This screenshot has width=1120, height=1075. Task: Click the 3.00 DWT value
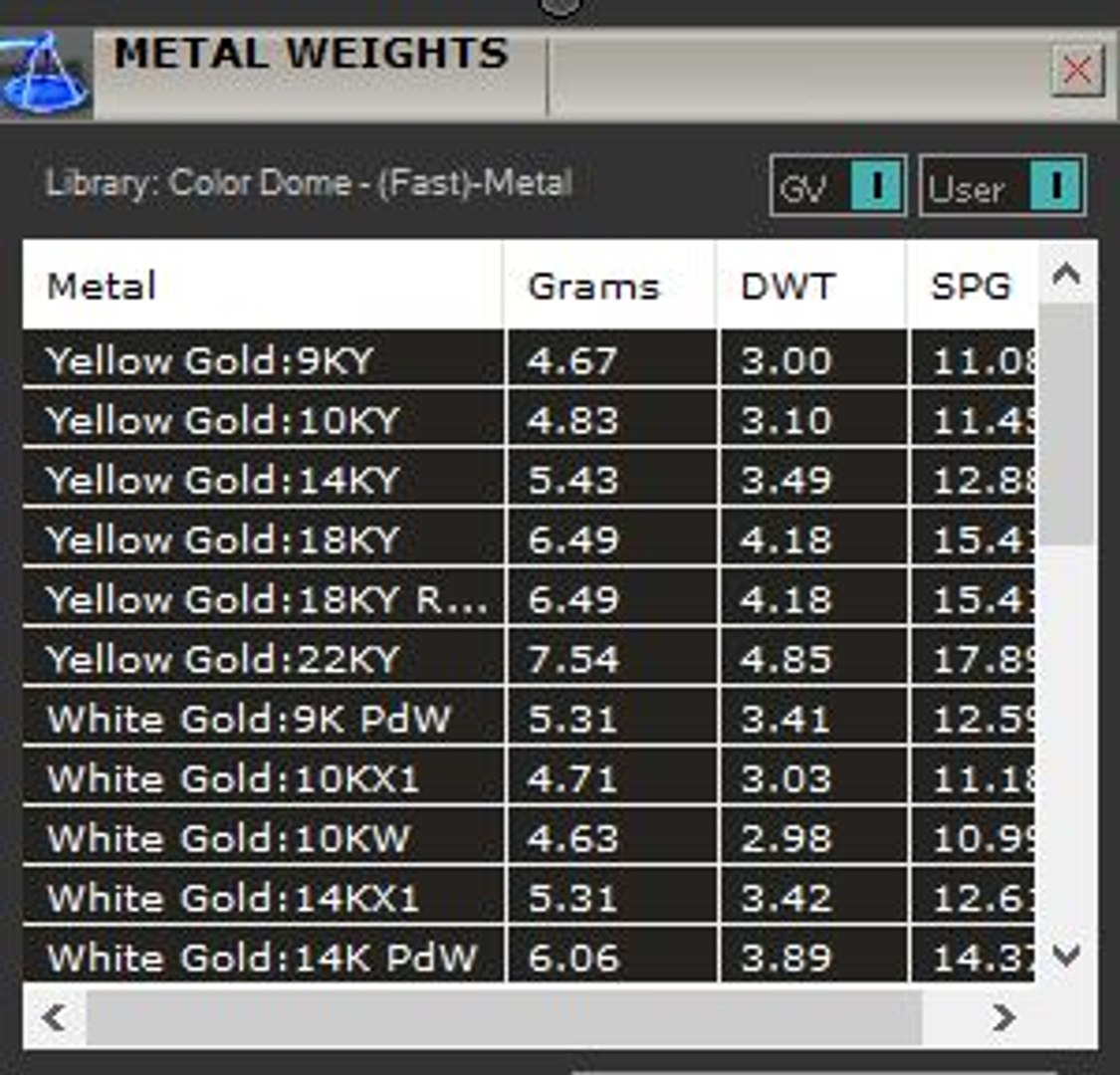(785, 360)
